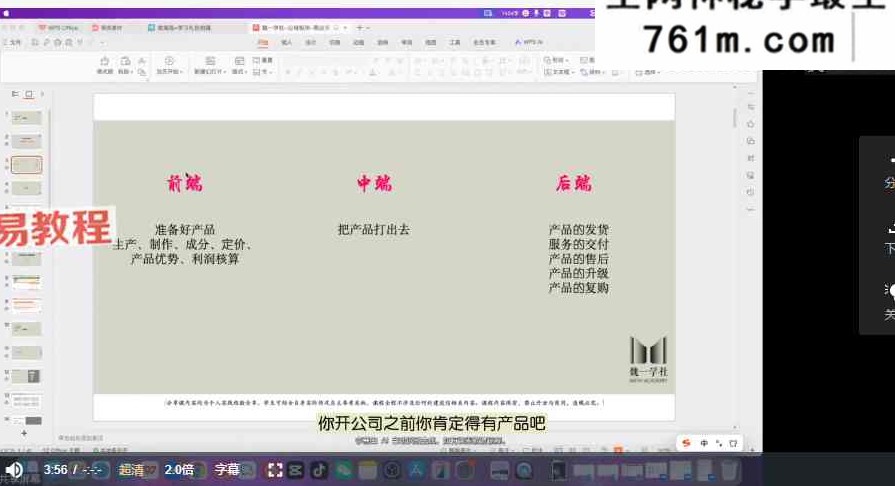Click the text box (文本框) tool
This screenshot has height=486, width=895.
(x=557, y=72)
